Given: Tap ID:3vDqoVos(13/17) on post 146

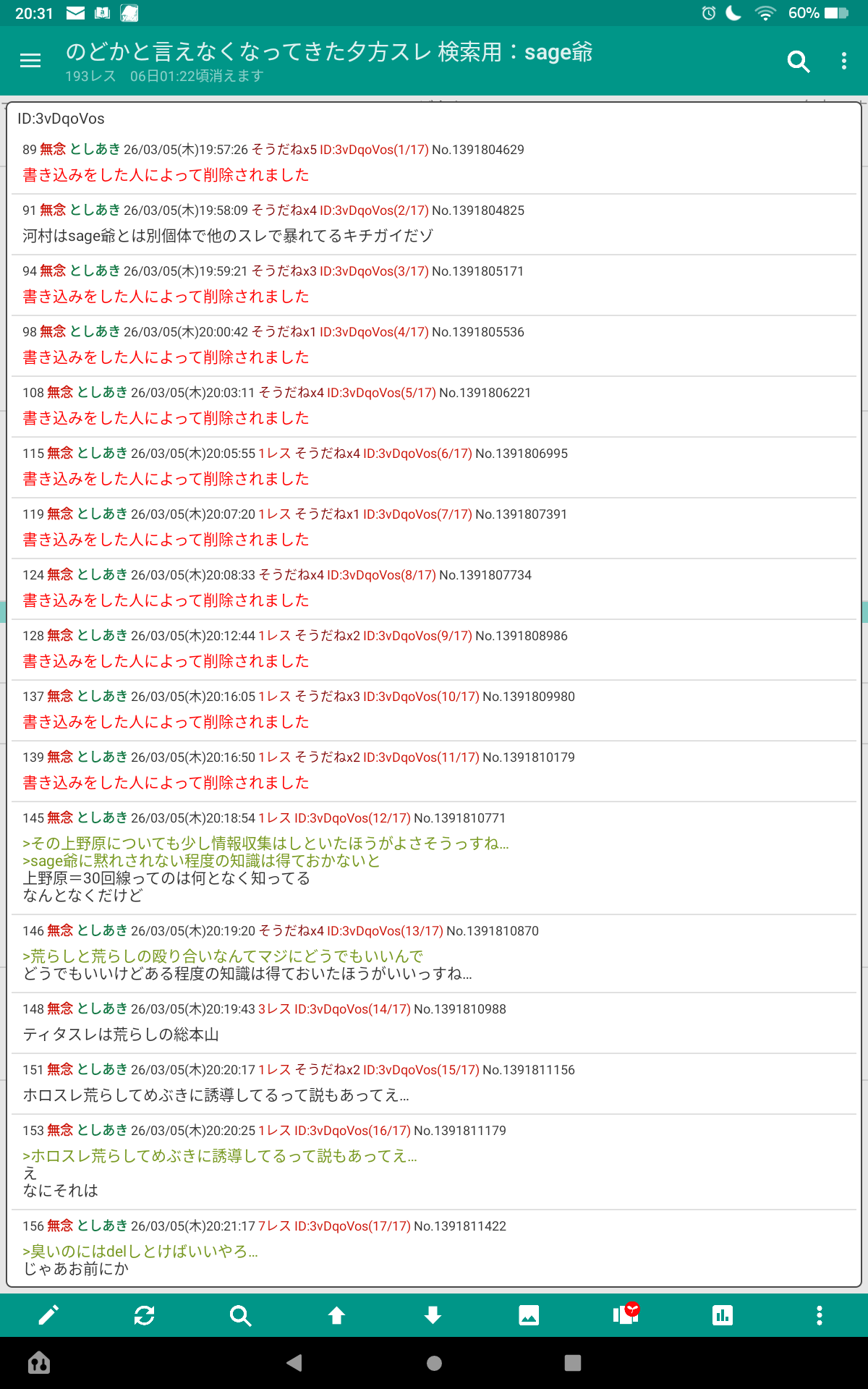Looking at the screenshot, I should [x=385, y=931].
